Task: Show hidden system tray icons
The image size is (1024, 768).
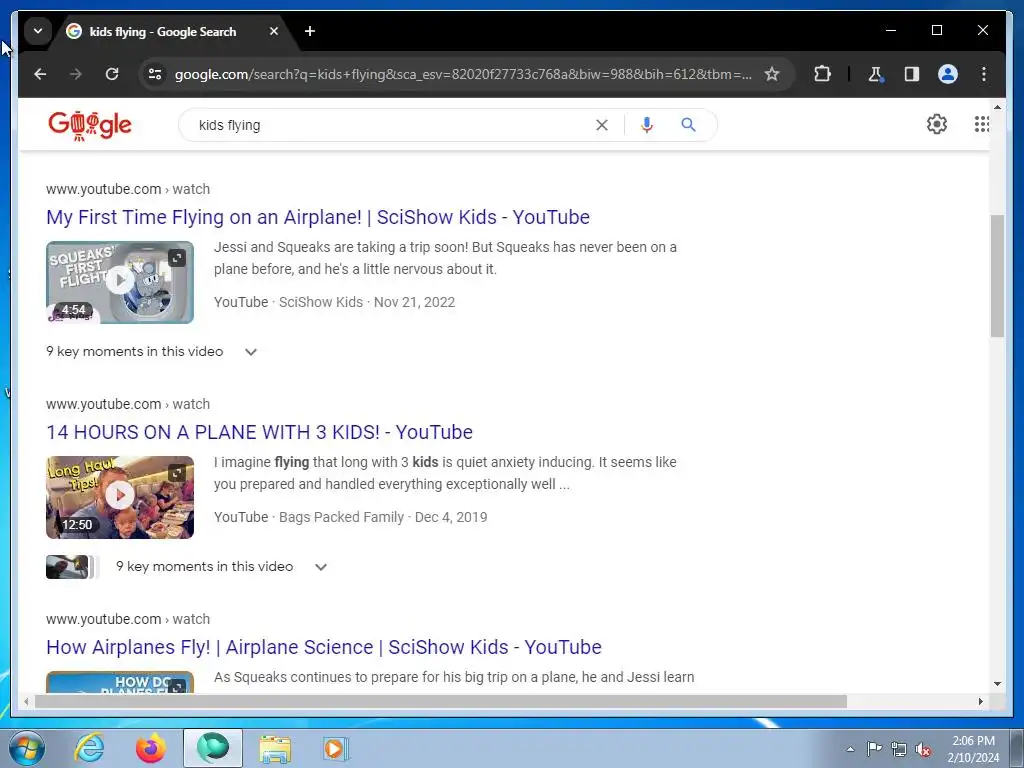Action: click(x=850, y=749)
